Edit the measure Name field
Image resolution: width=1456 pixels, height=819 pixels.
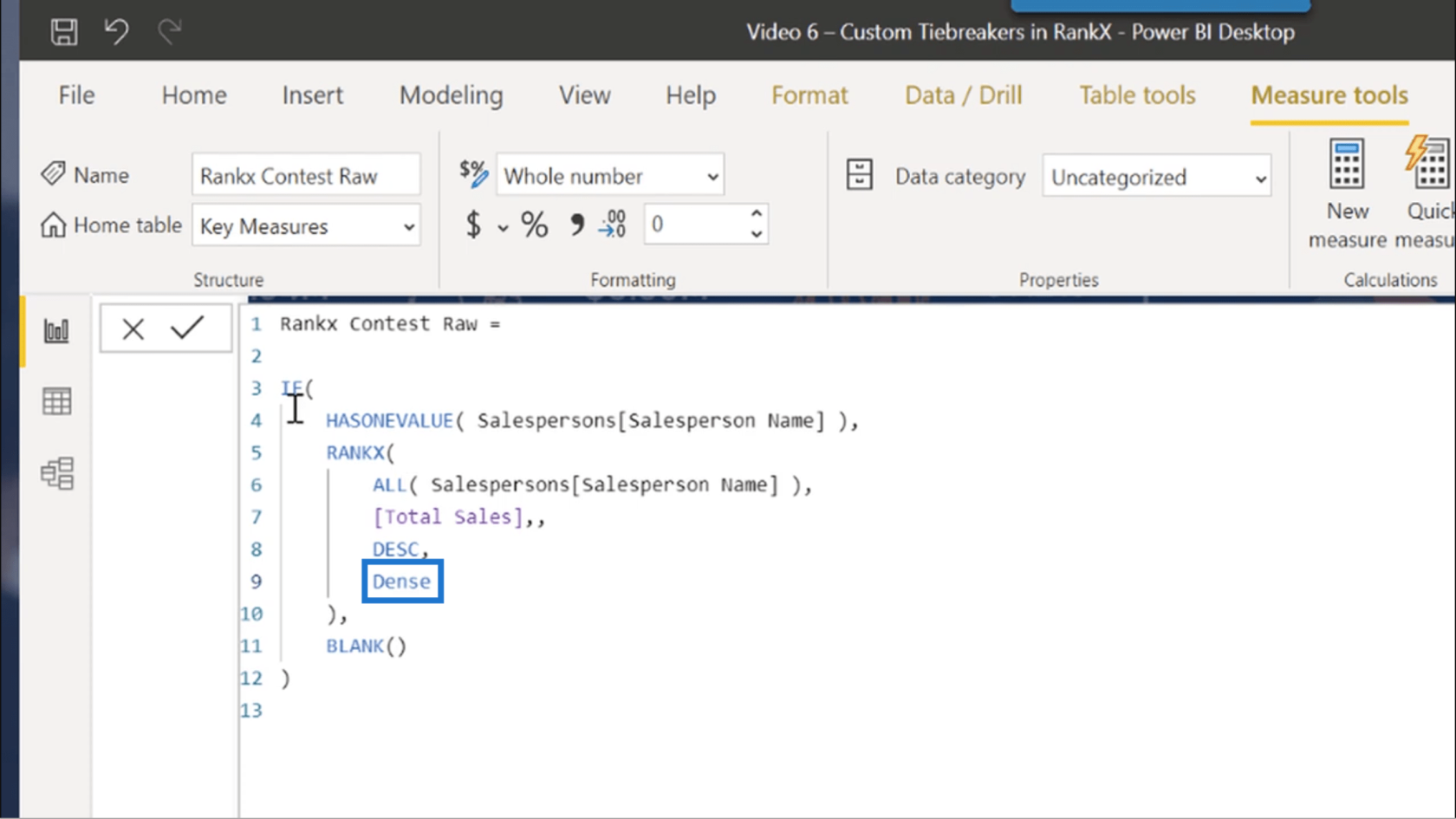click(306, 176)
